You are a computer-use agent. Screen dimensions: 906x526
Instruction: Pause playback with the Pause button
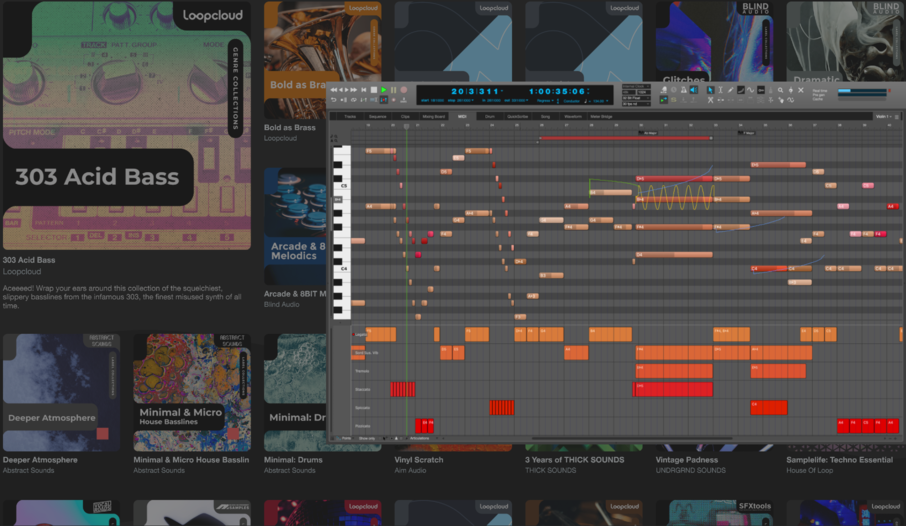pyautogui.click(x=393, y=90)
